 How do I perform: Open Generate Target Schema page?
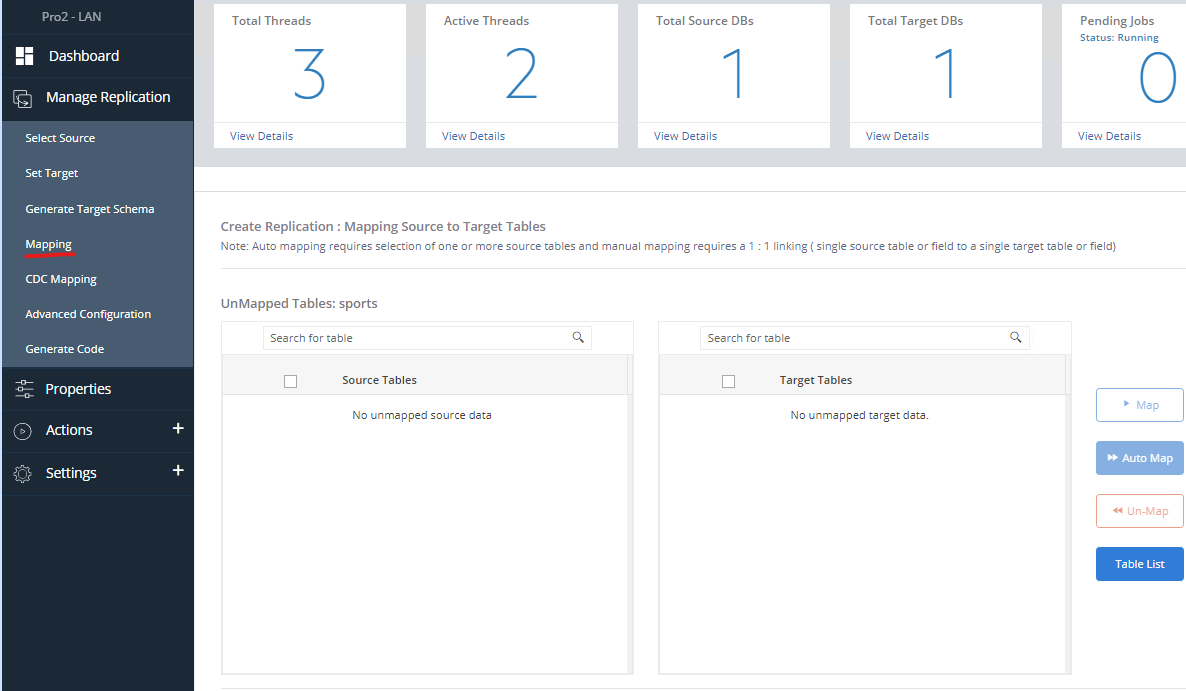tap(90, 209)
